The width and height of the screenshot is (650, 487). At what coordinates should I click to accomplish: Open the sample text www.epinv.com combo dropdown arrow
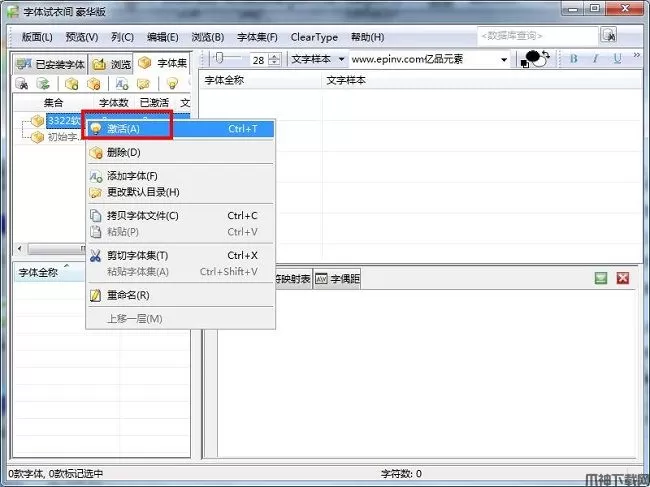(x=504, y=60)
